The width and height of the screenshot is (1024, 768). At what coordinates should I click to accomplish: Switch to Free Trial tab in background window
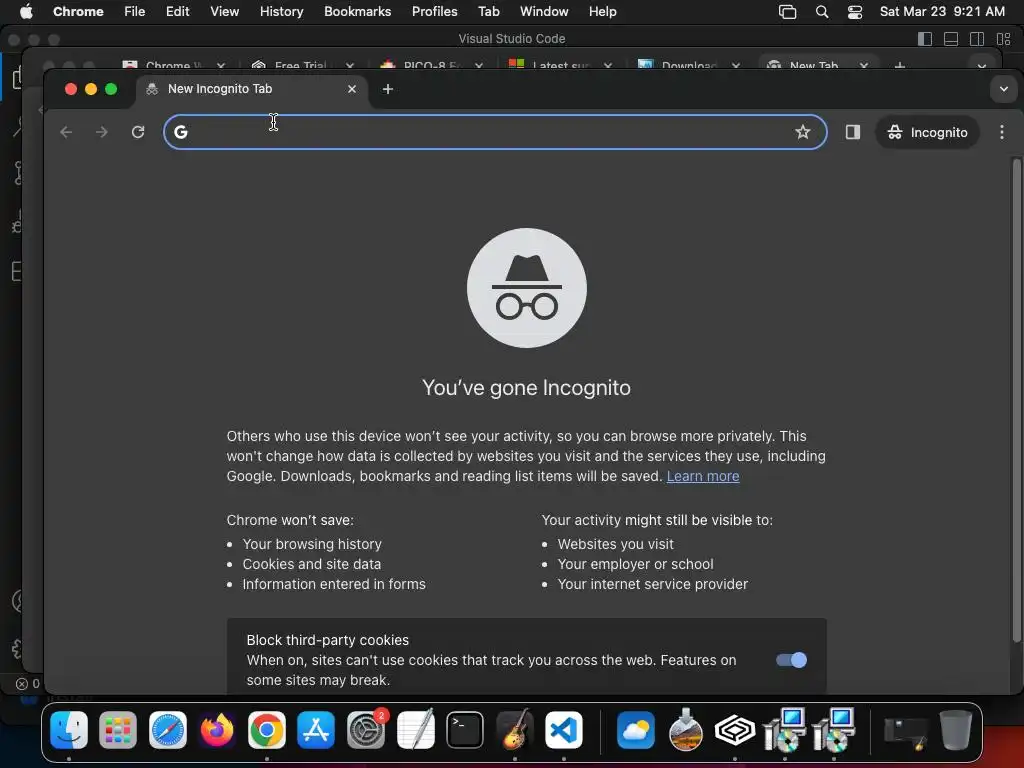pos(300,65)
